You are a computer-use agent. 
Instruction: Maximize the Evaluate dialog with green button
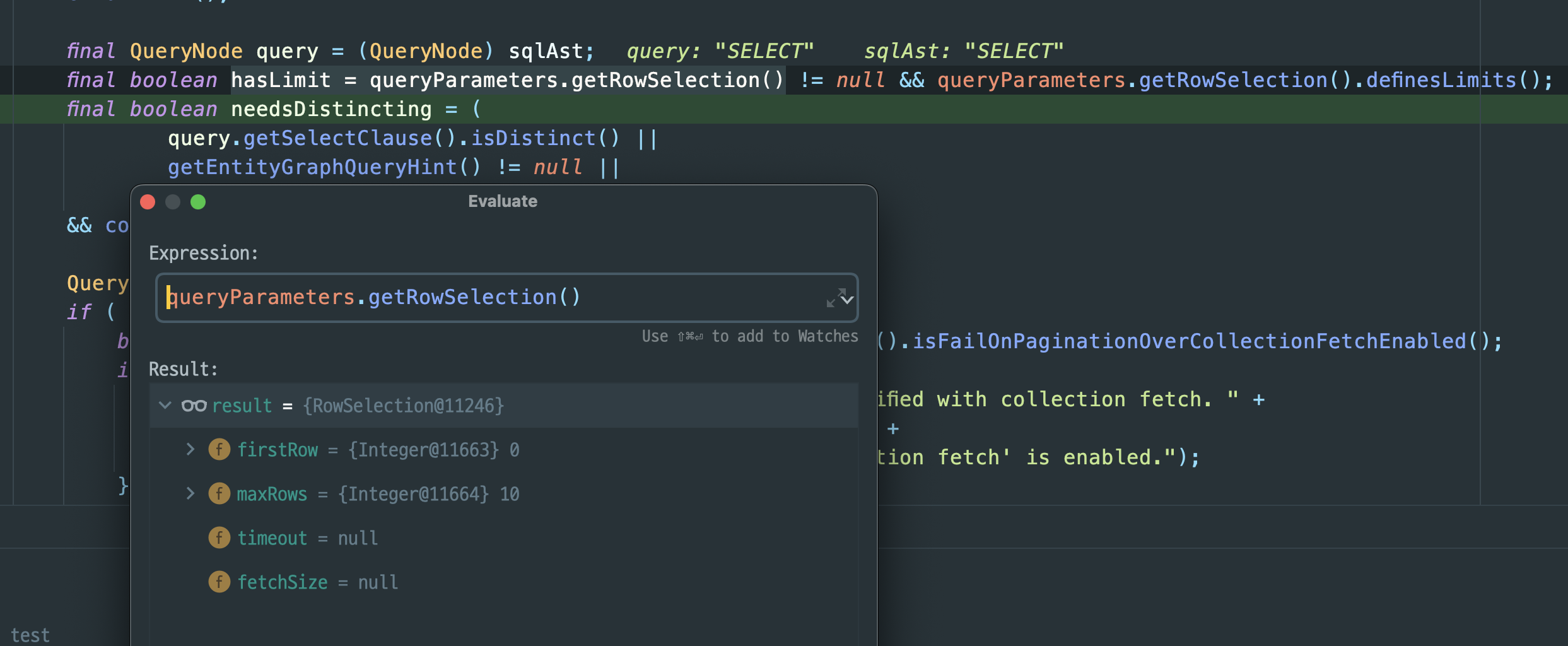198,202
